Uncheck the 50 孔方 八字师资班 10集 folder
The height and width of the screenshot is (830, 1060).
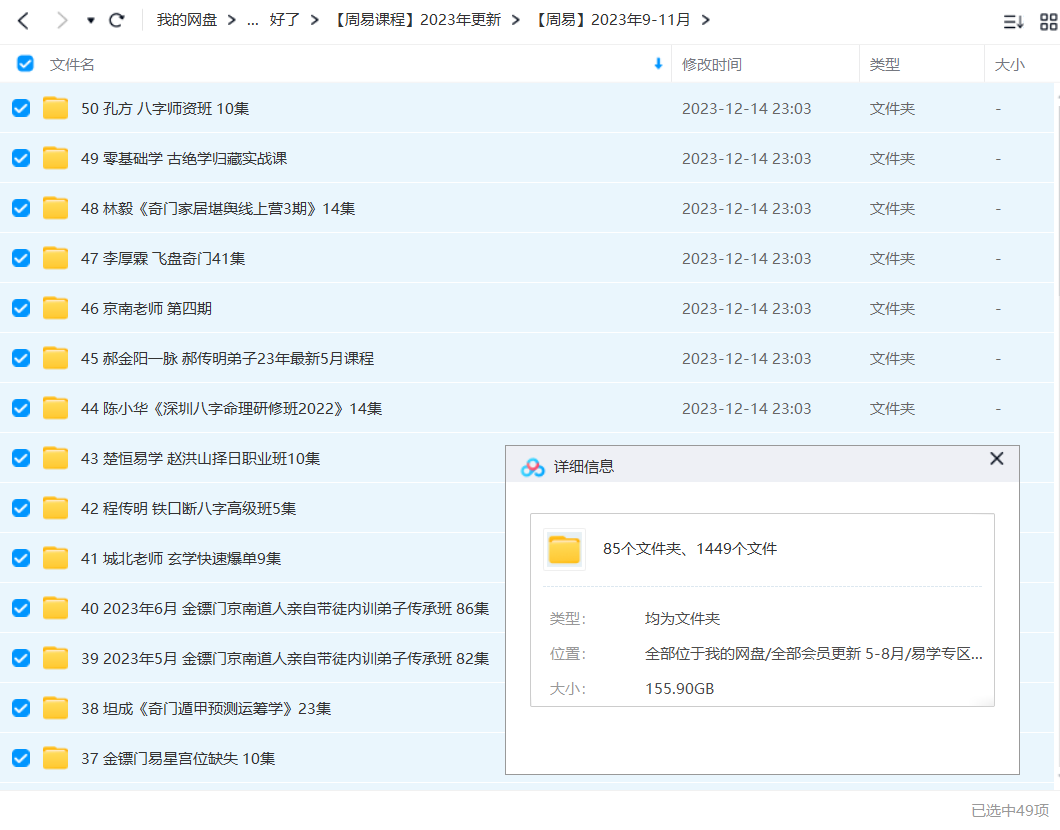click(x=21, y=108)
